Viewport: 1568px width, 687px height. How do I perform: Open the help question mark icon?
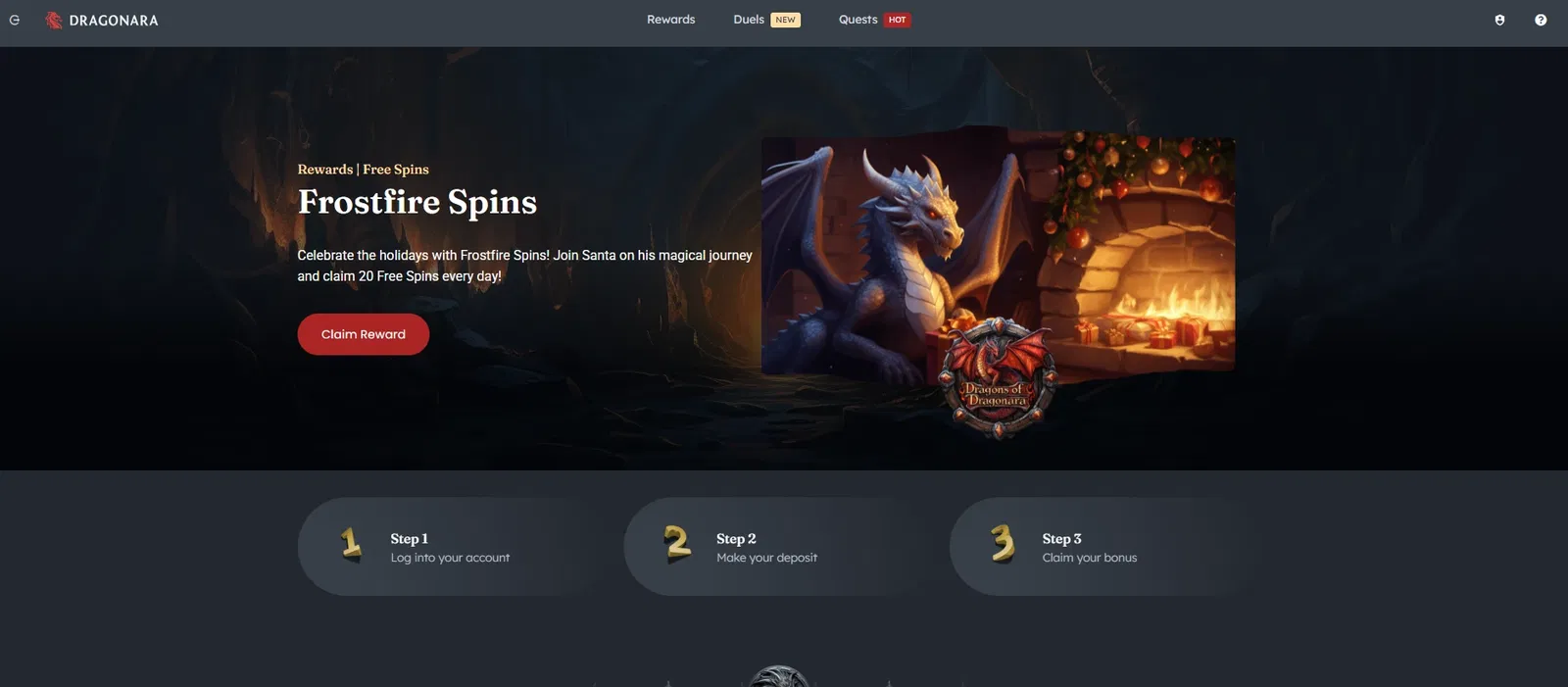tap(1541, 20)
